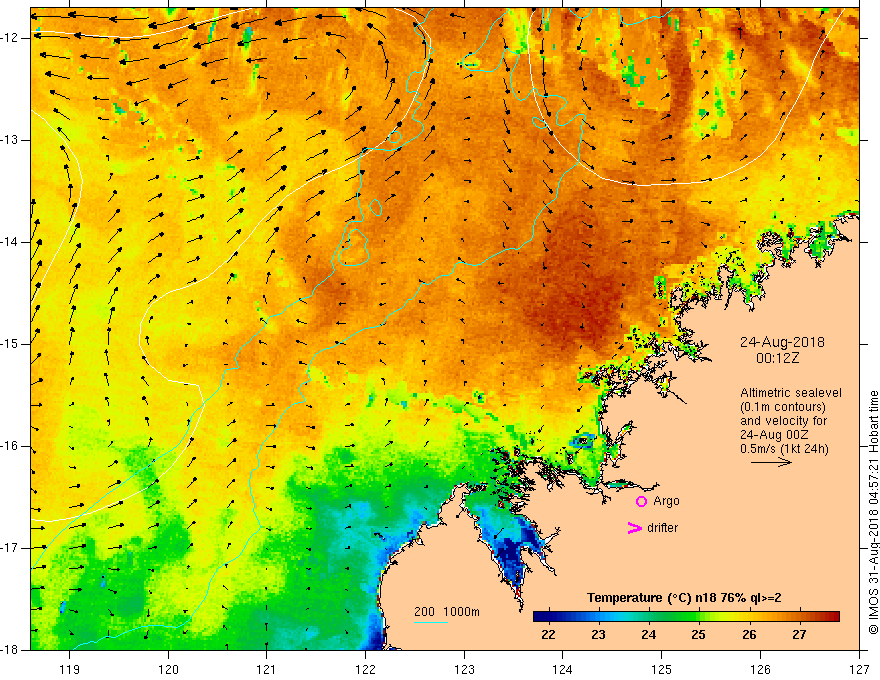
Task: Click the longitude axis label 126
Action: pyautogui.click(x=760, y=669)
